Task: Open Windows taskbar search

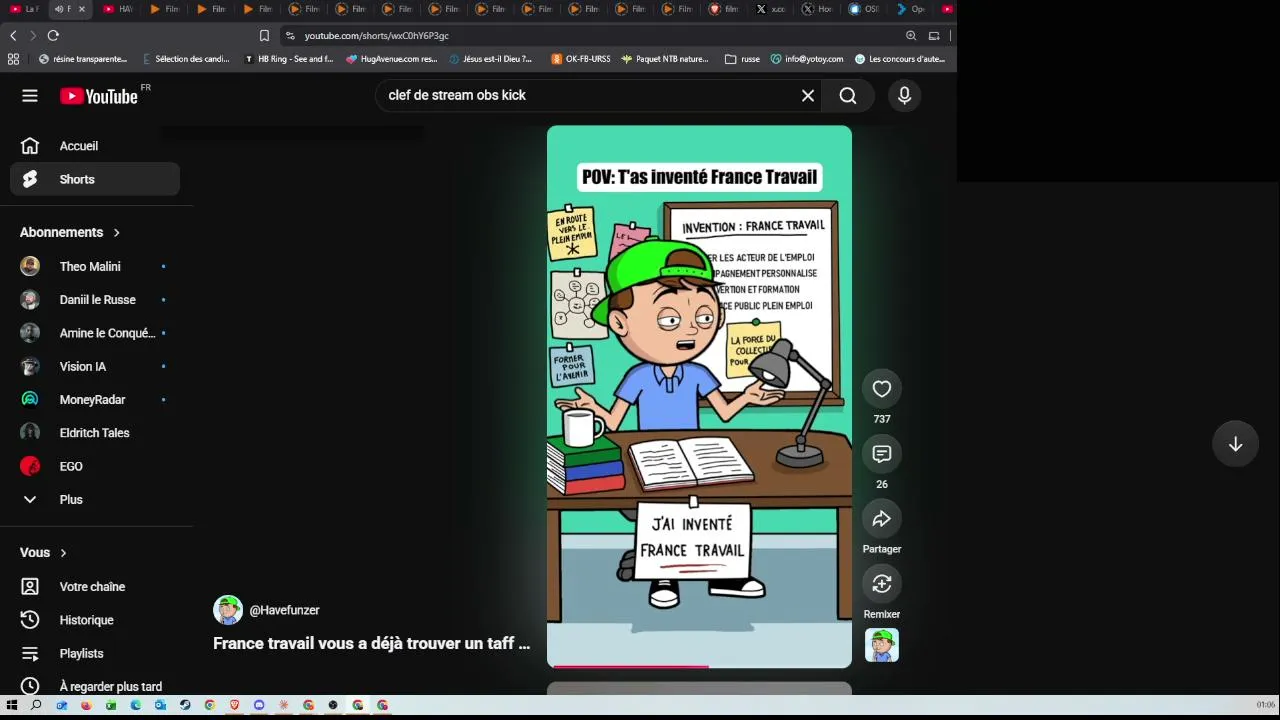Action: [36, 705]
